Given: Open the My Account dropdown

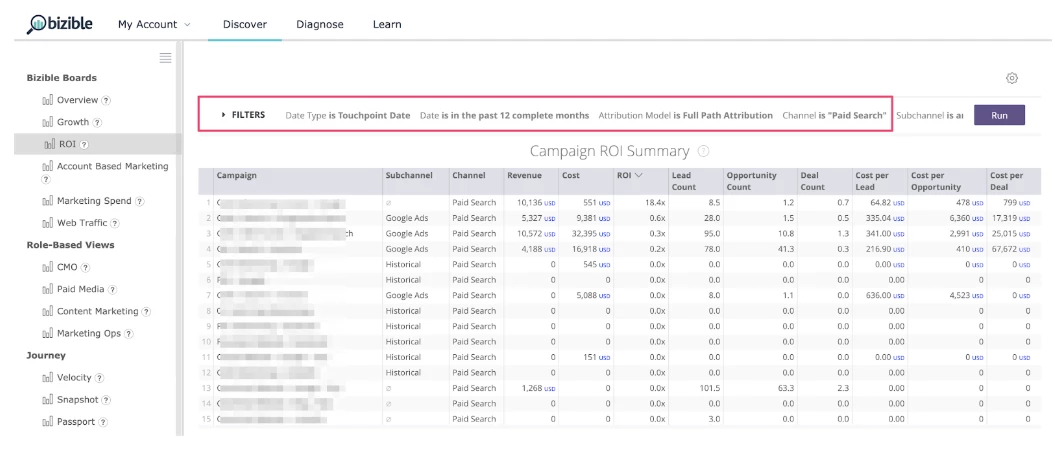Looking at the screenshot, I should coord(154,24).
